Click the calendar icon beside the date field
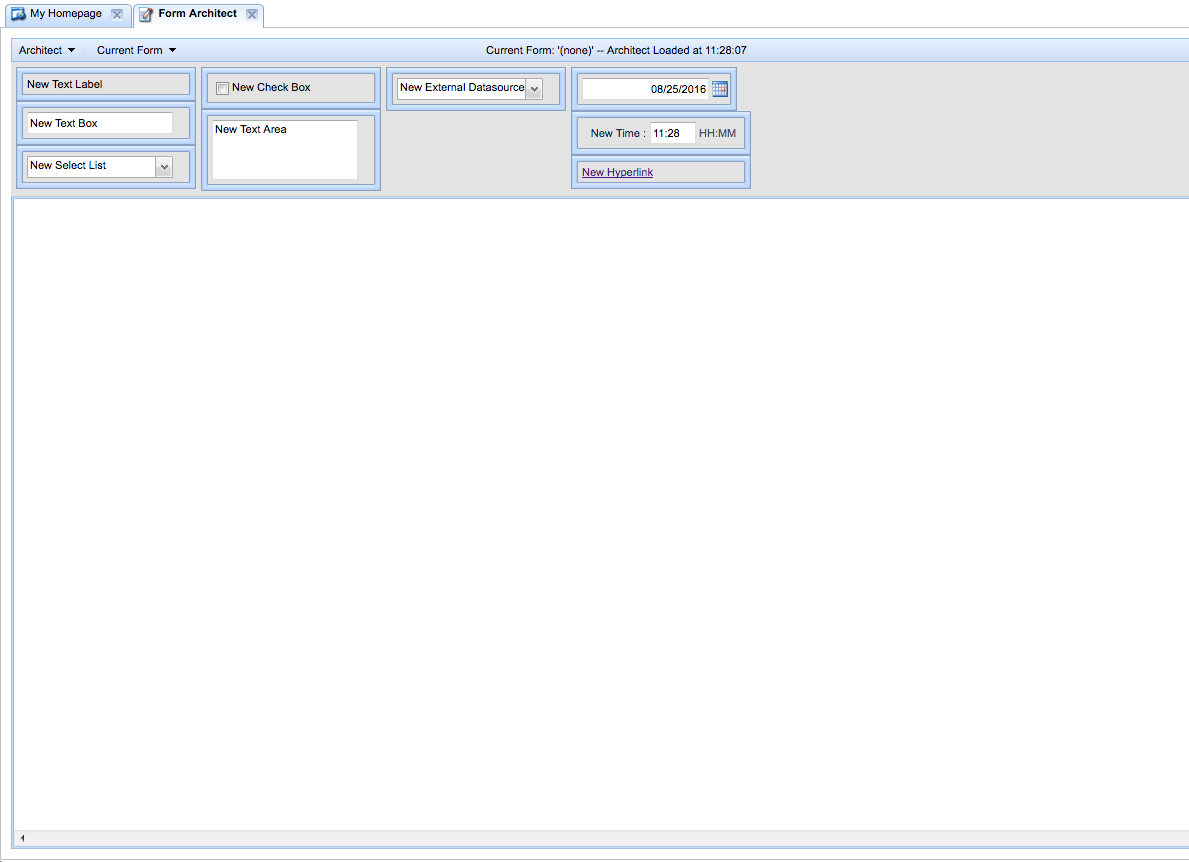 (720, 89)
